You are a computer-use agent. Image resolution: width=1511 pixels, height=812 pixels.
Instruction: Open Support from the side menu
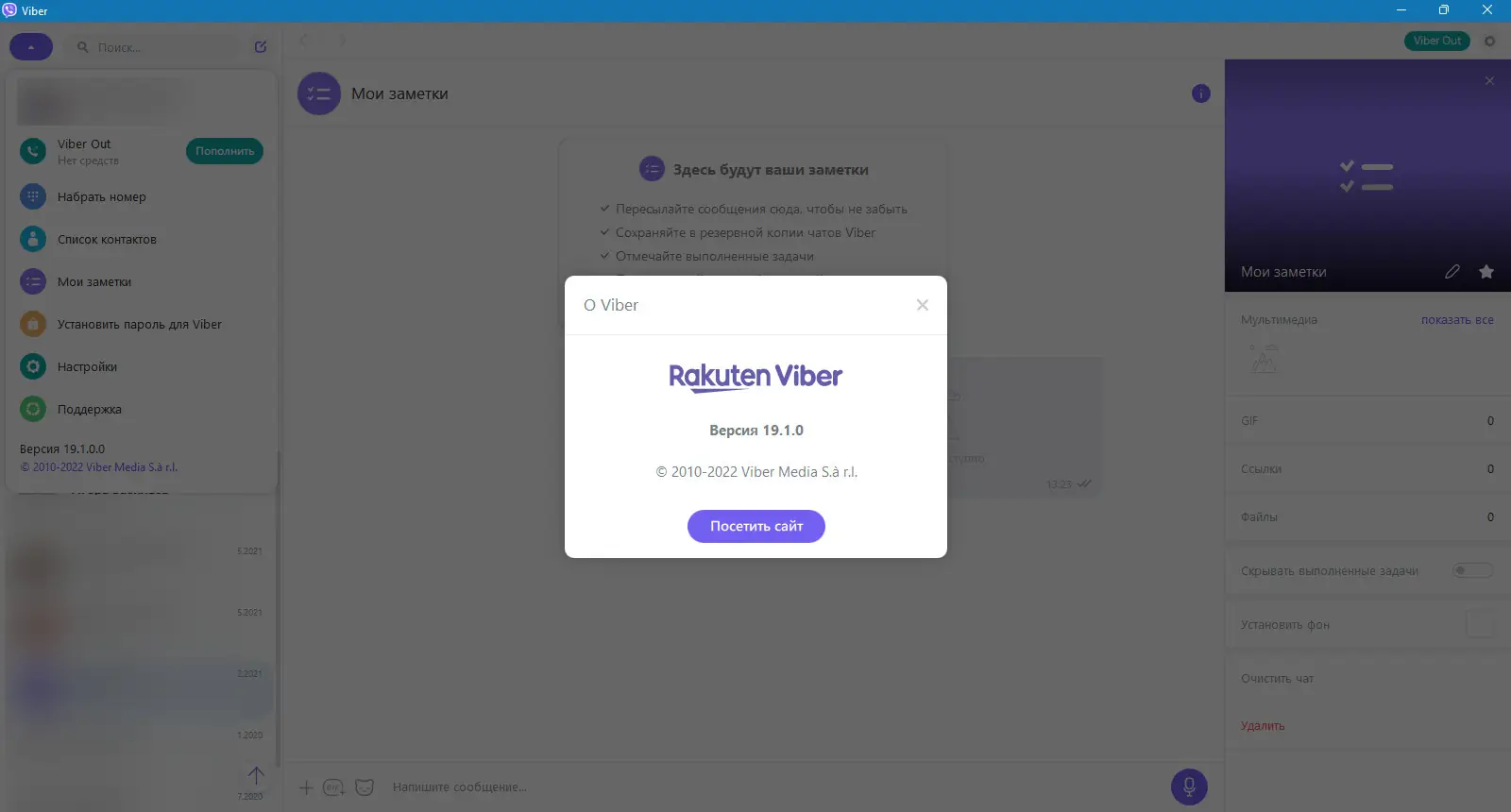(x=89, y=409)
